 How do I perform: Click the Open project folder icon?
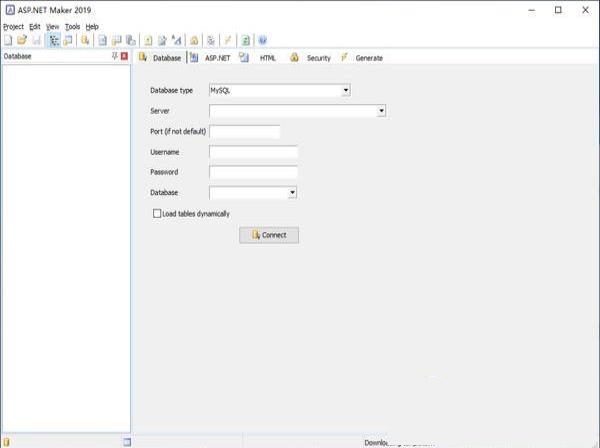click(22, 40)
